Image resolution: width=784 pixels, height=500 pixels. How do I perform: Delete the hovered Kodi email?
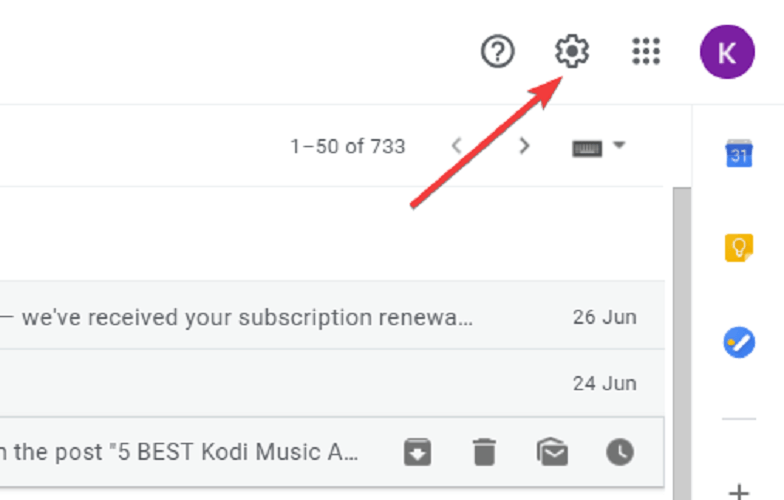[x=485, y=453]
